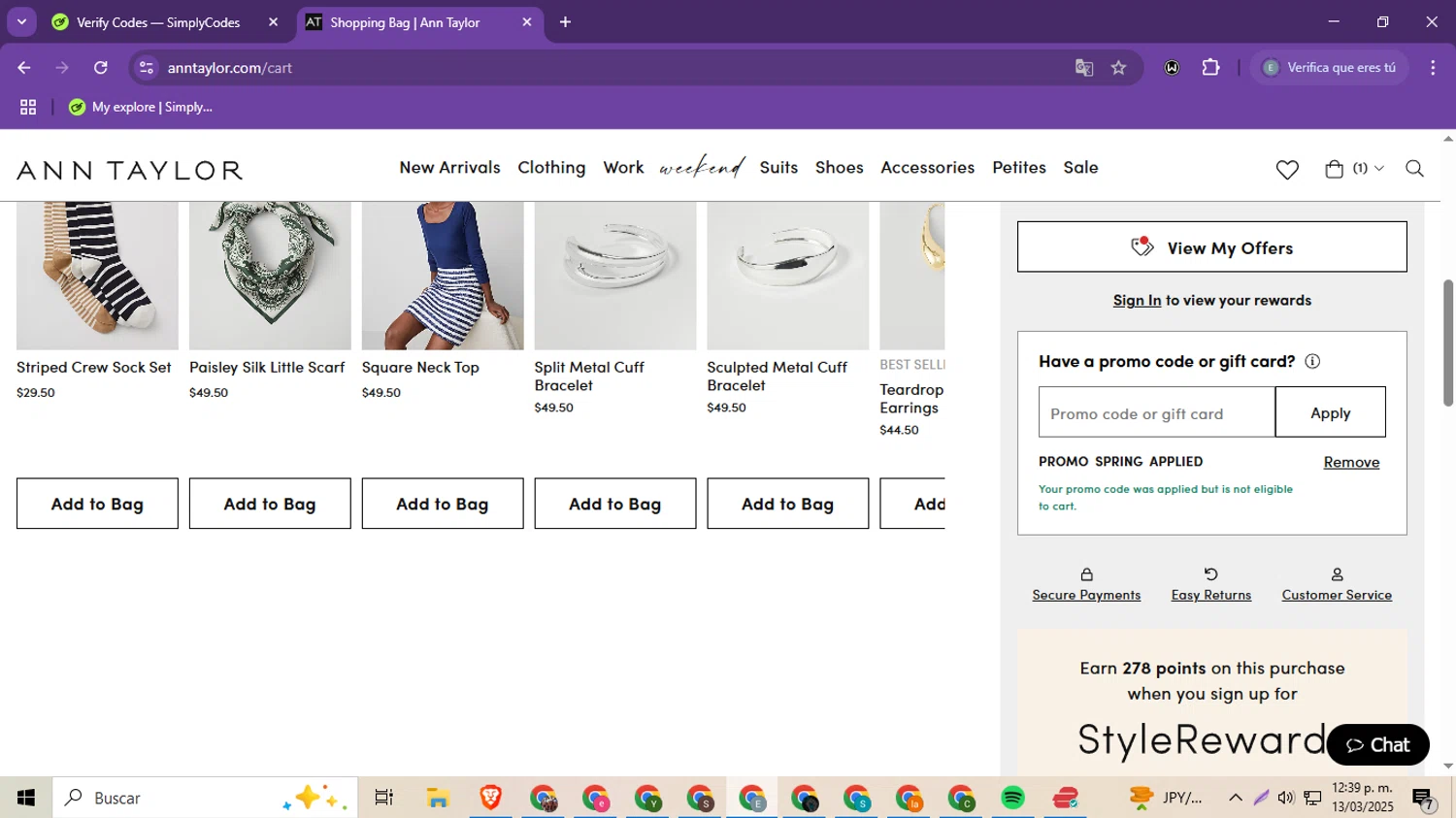
Task: Open the notifications center icon
Action: point(1424,799)
